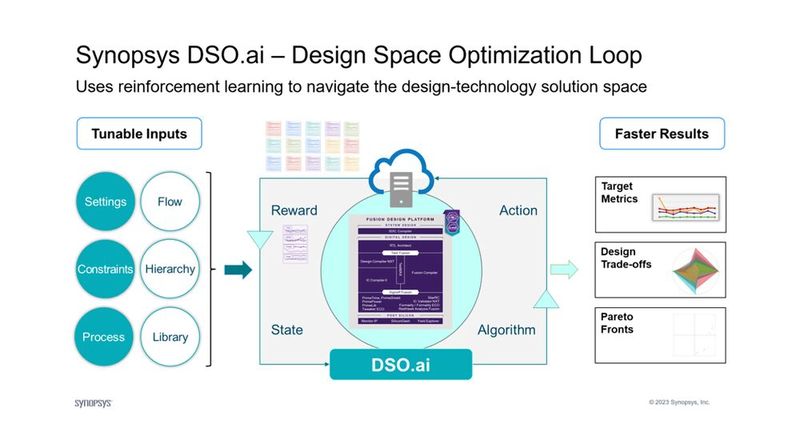The height and width of the screenshot is (448, 800).
Task: Select the Constraints circle
Action: tap(105, 269)
